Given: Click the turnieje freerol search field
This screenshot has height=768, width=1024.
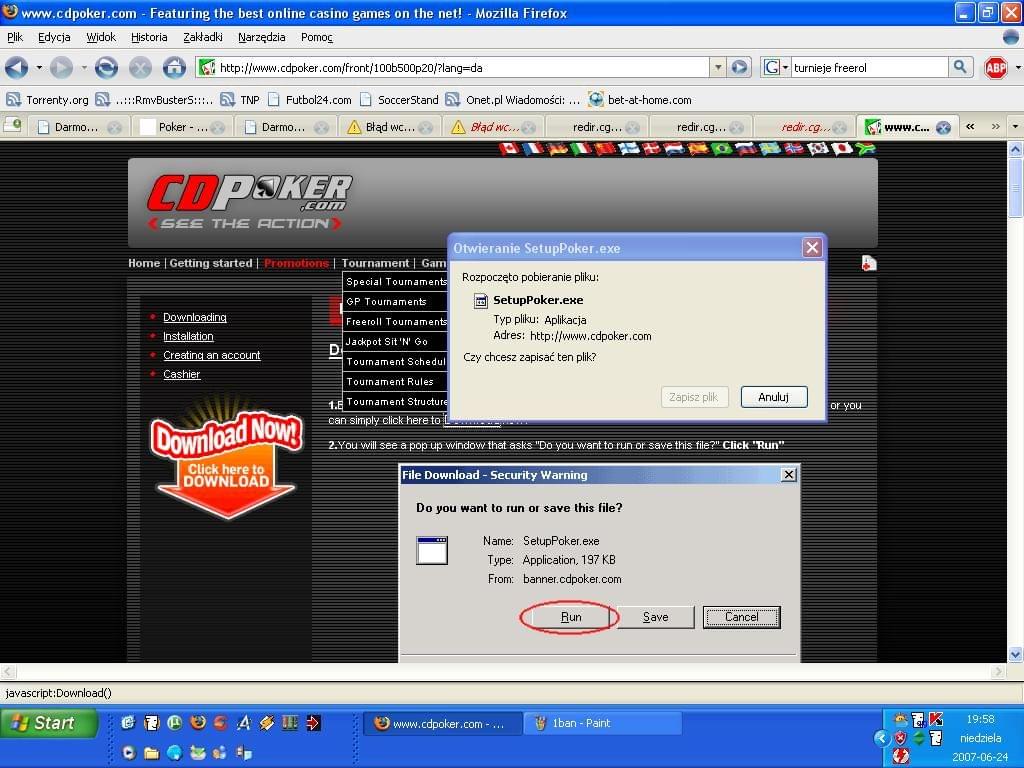Looking at the screenshot, I should coord(869,67).
